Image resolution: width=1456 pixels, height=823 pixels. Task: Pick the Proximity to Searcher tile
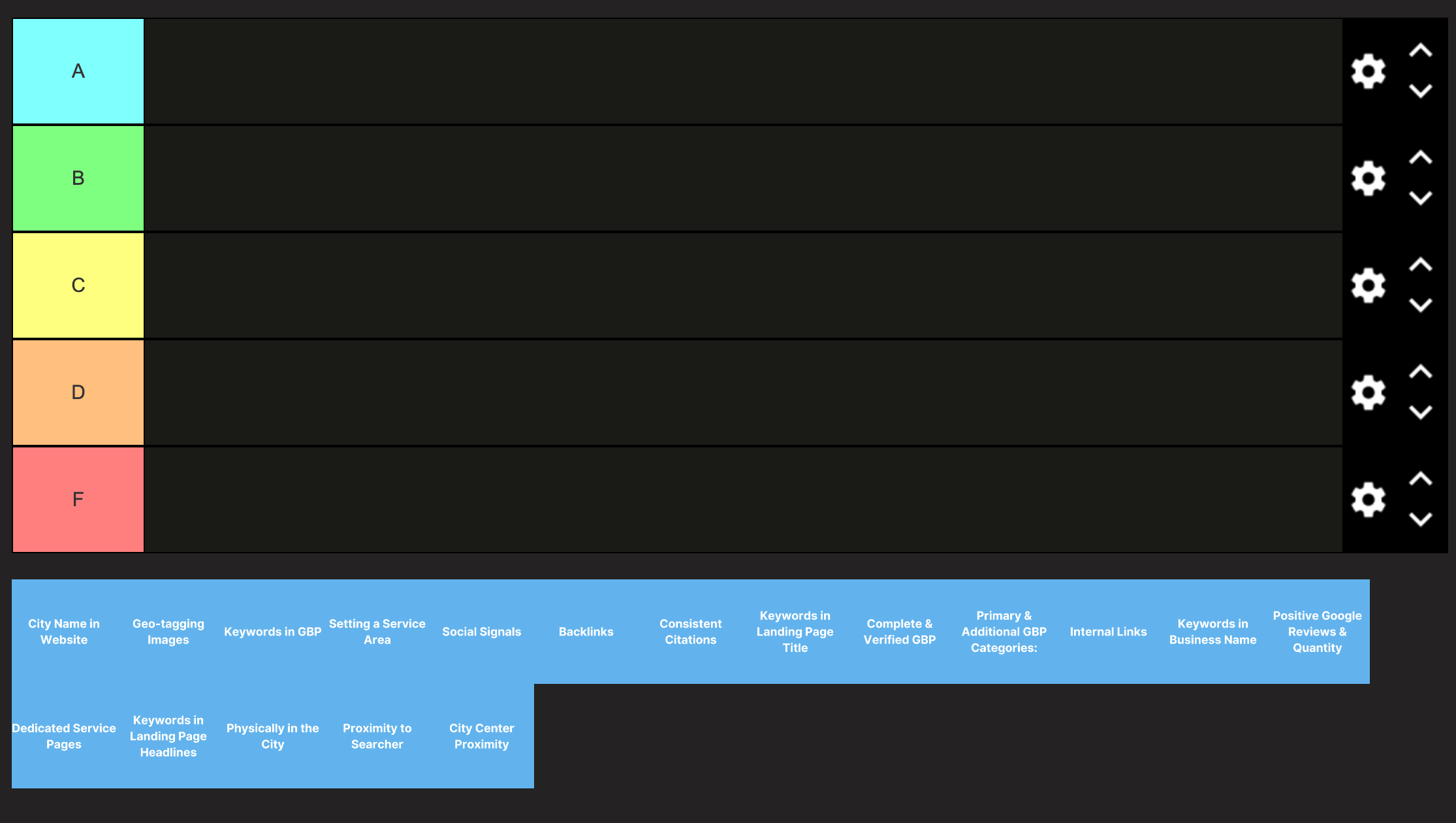click(377, 736)
